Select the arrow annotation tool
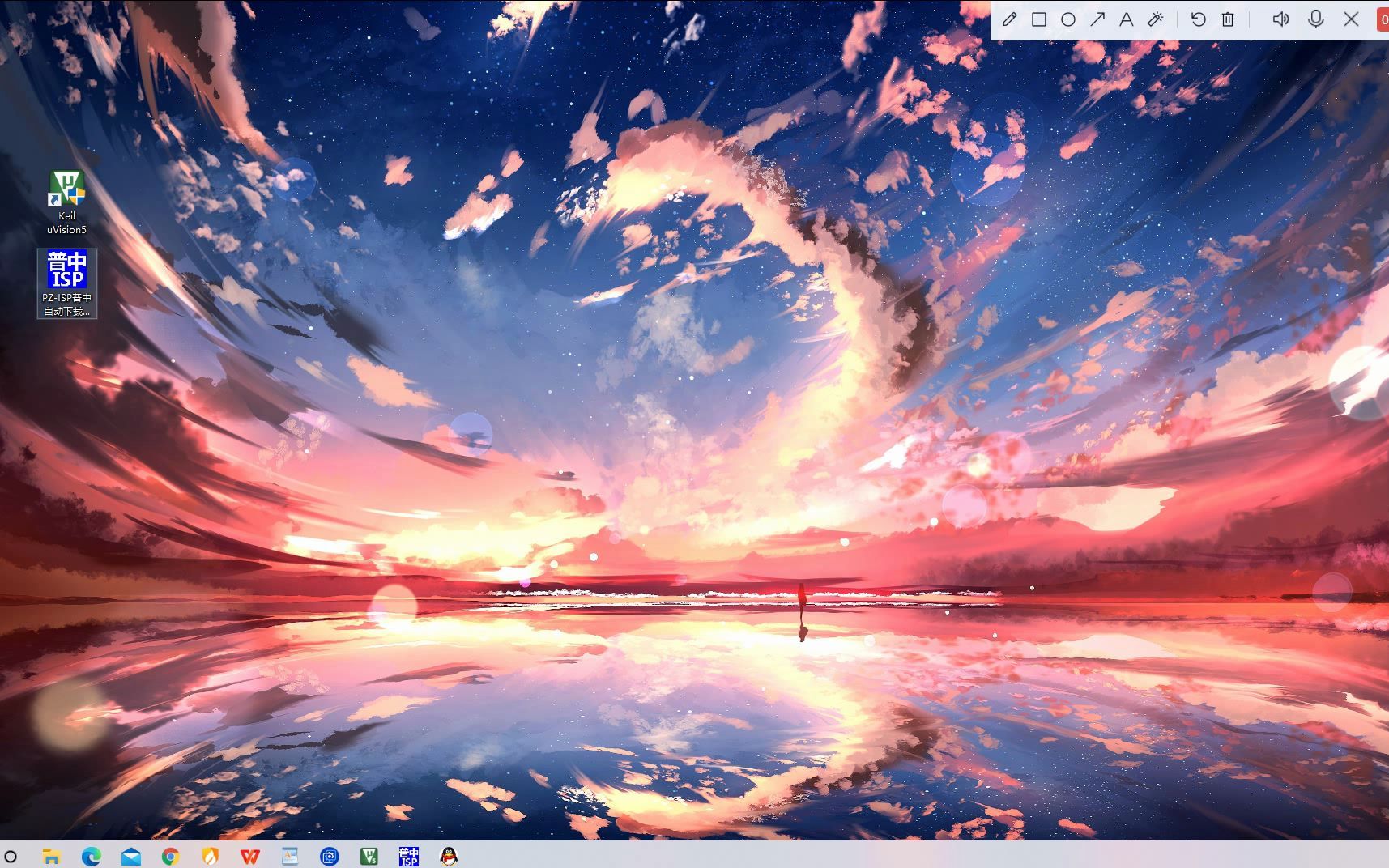Viewport: 1389px width, 868px height. [x=1097, y=19]
